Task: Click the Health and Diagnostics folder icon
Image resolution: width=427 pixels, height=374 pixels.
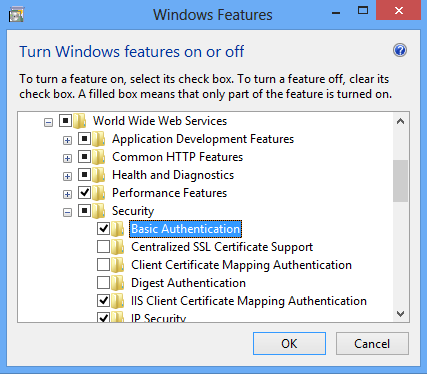Action: [99, 175]
